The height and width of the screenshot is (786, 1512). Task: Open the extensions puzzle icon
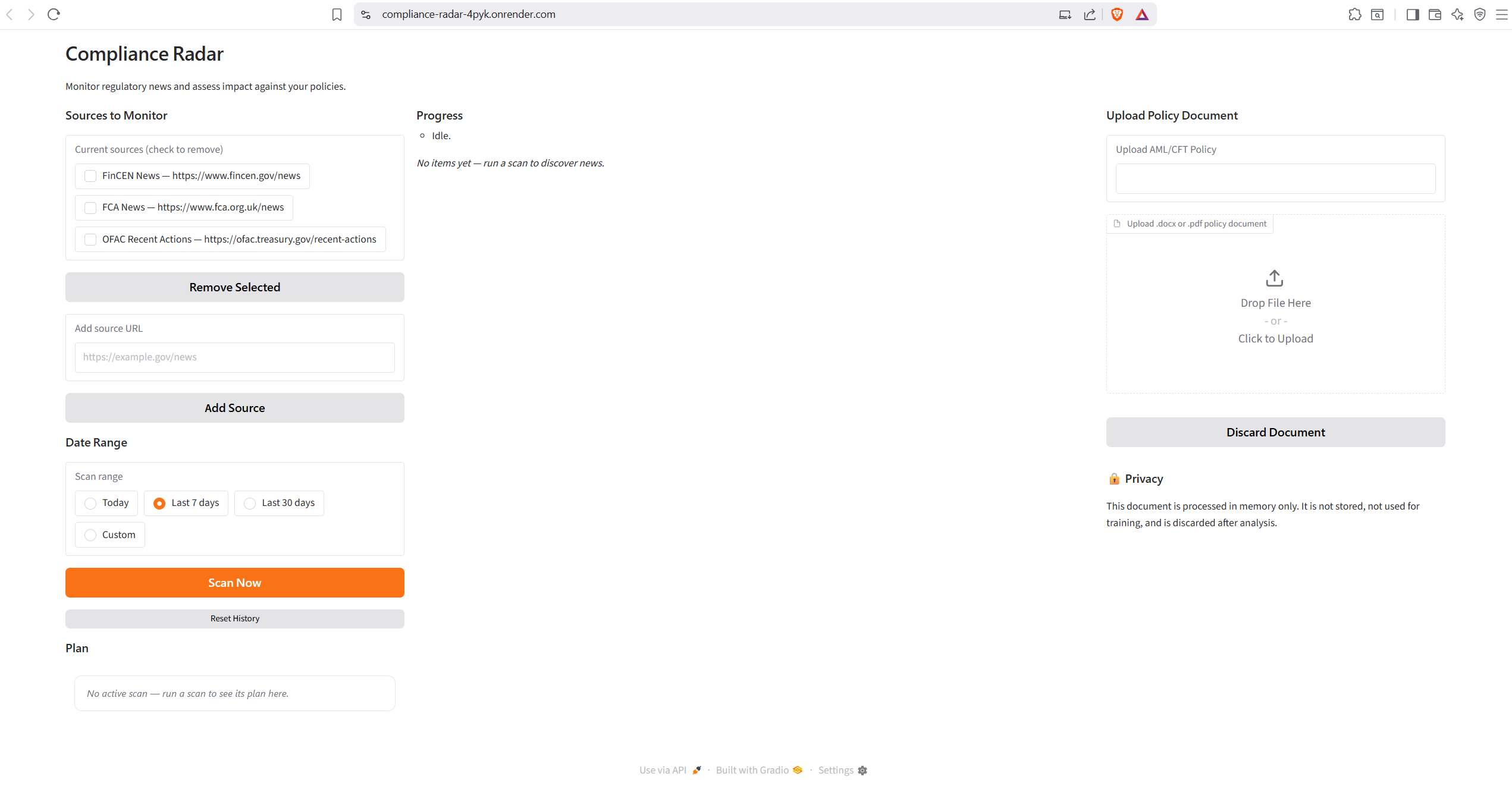1355,14
